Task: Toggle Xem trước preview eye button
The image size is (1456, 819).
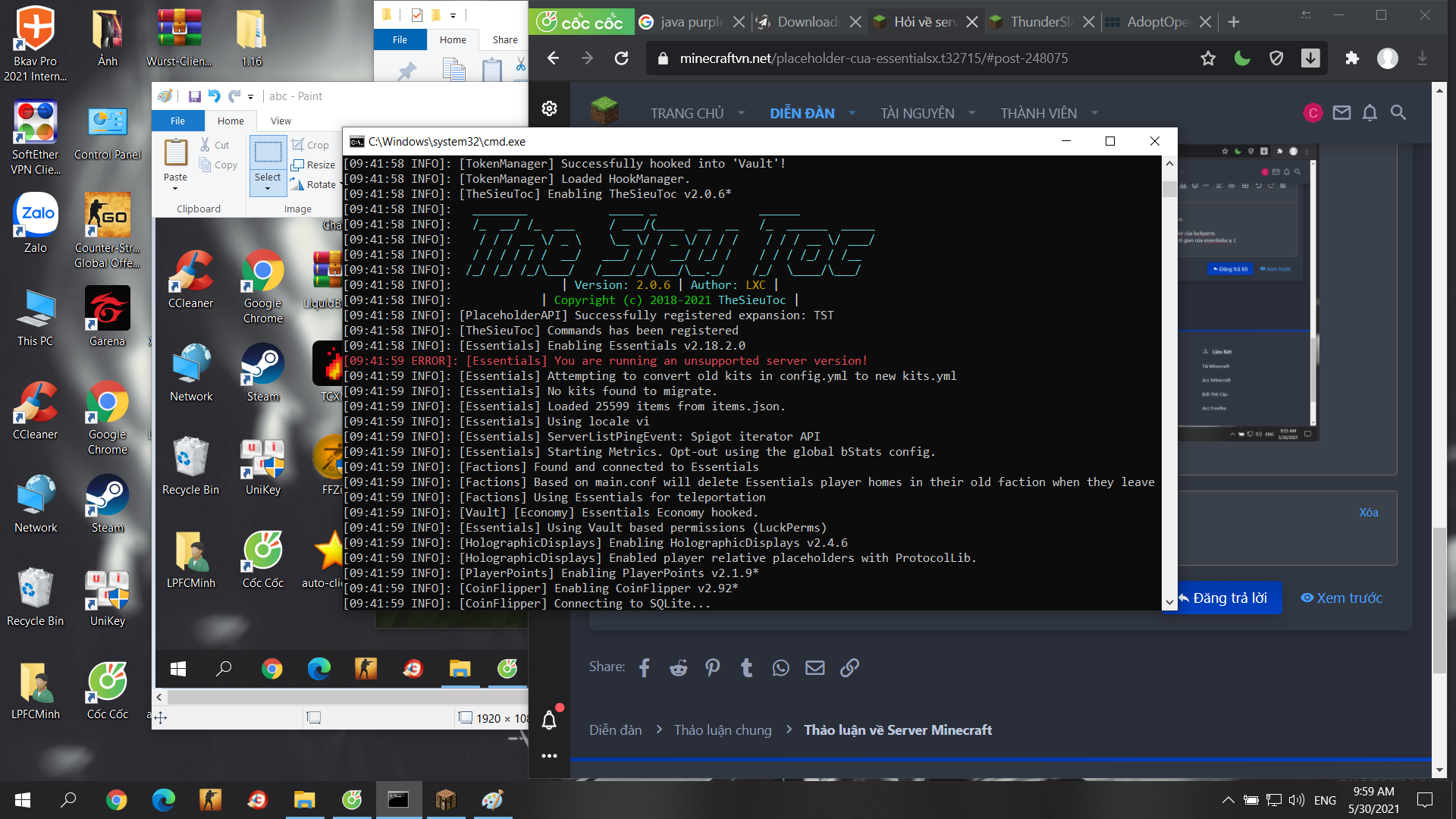Action: pyautogui.click(x=1341, y=598)
